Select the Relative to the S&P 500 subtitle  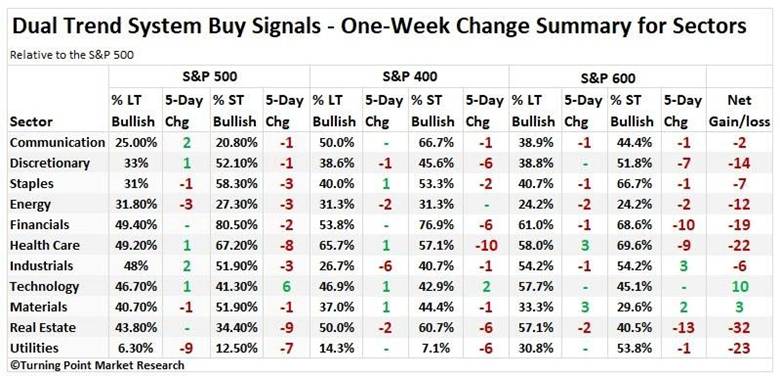pyautogui.click(x=72, y=55)
